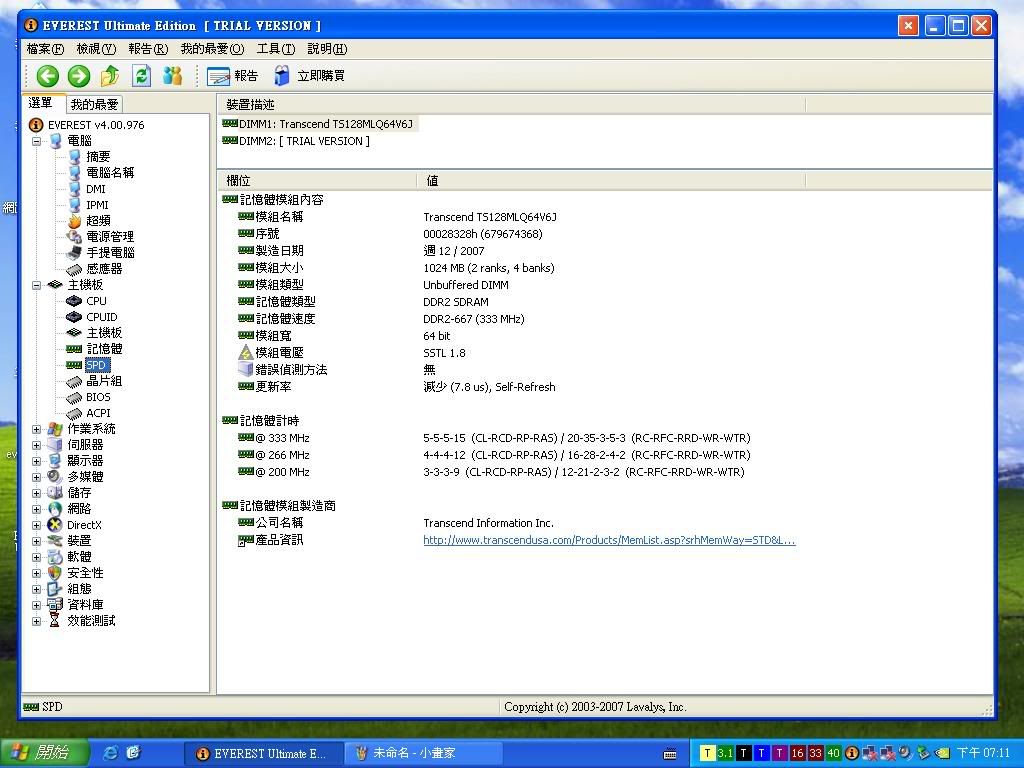Click the green Back arrow toolbar icon
The width and height of the screenshot is (1024, 768).
pos(47,76)
